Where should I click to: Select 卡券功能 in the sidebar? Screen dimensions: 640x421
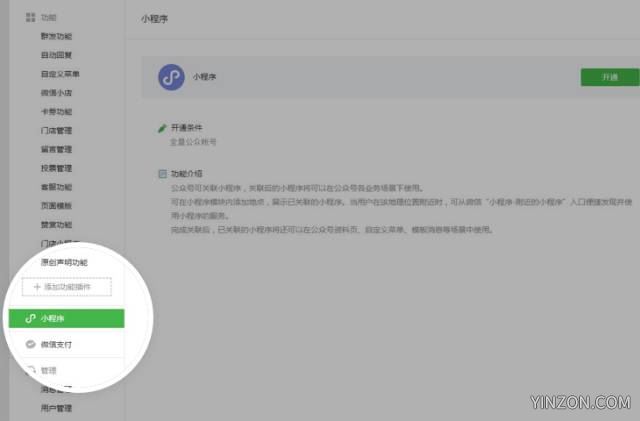click(56, 111)
